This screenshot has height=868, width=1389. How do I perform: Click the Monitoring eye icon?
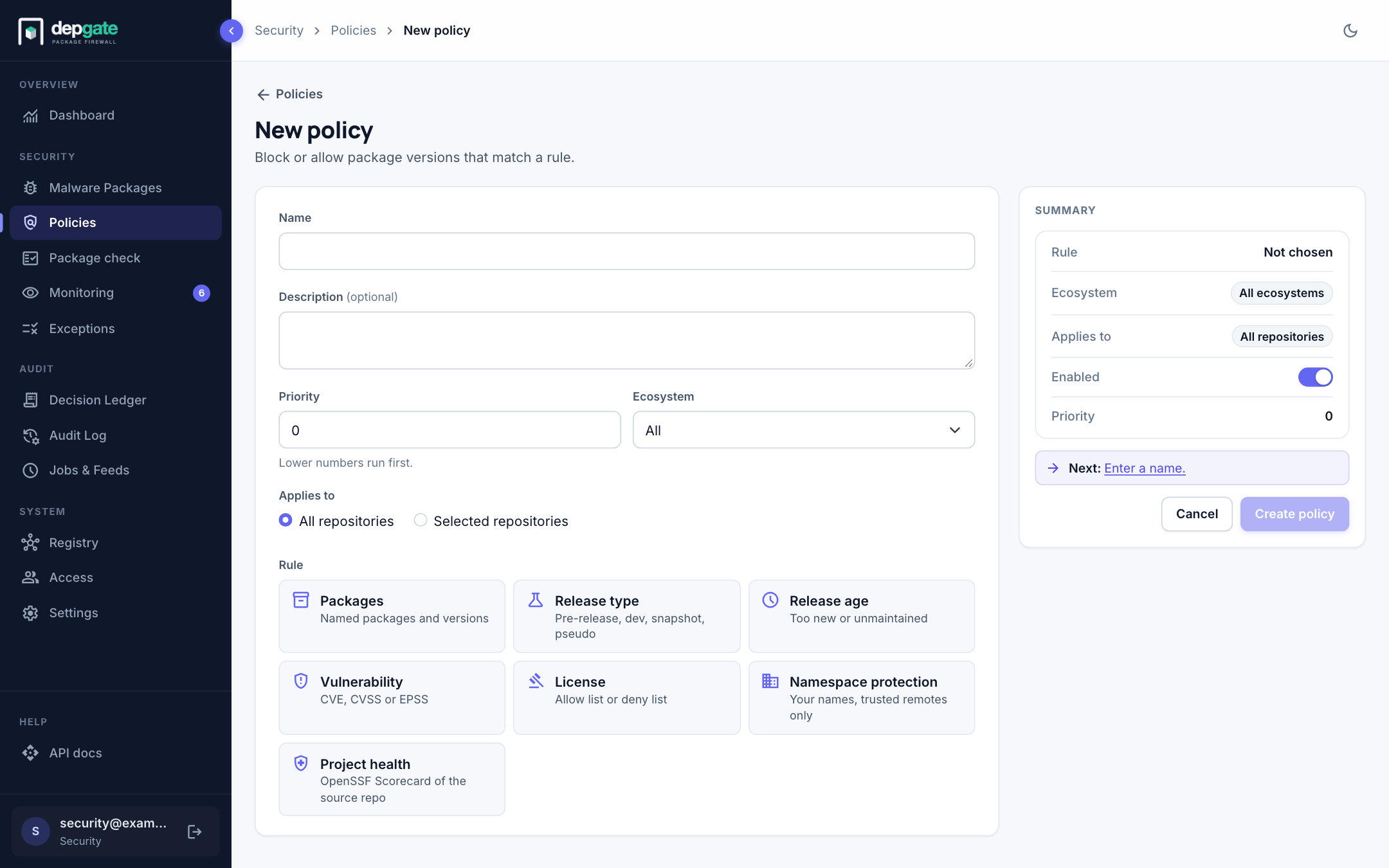tap(30, 293)
